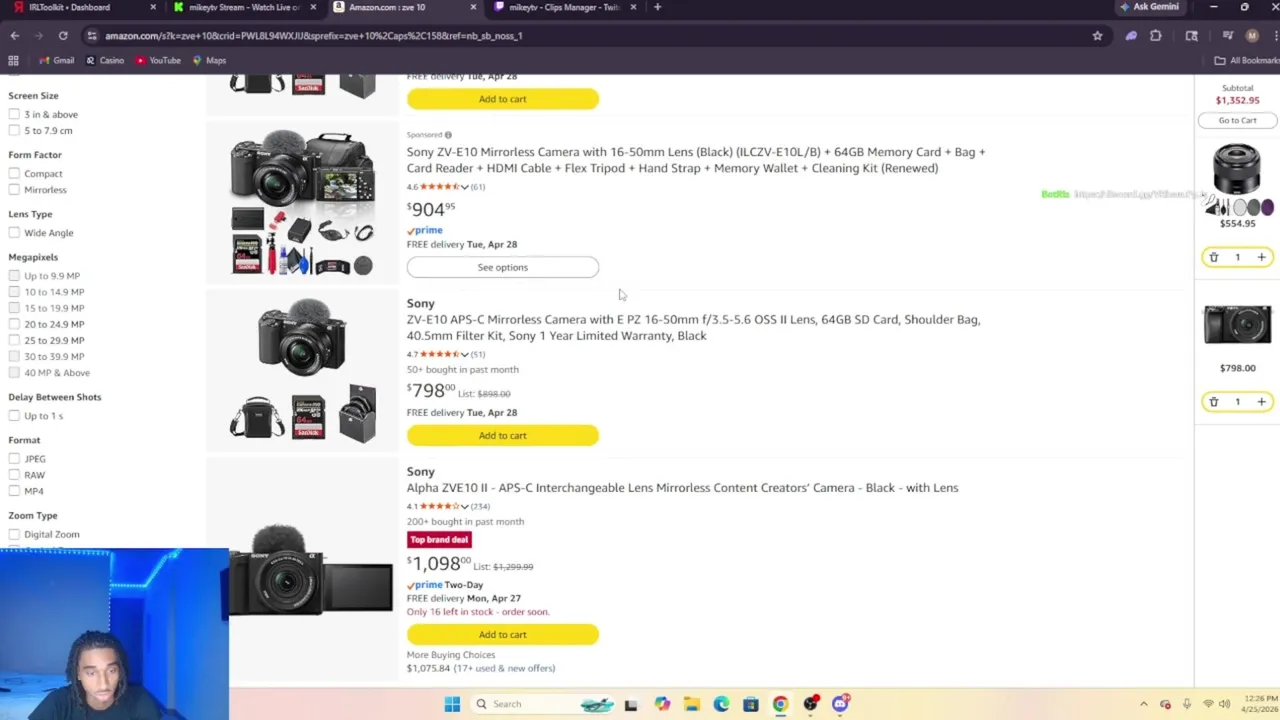The height and width of the screenshot is (720, 1280).
Task: Open the volume control in system tray
Action: (x=1225, y=704)
